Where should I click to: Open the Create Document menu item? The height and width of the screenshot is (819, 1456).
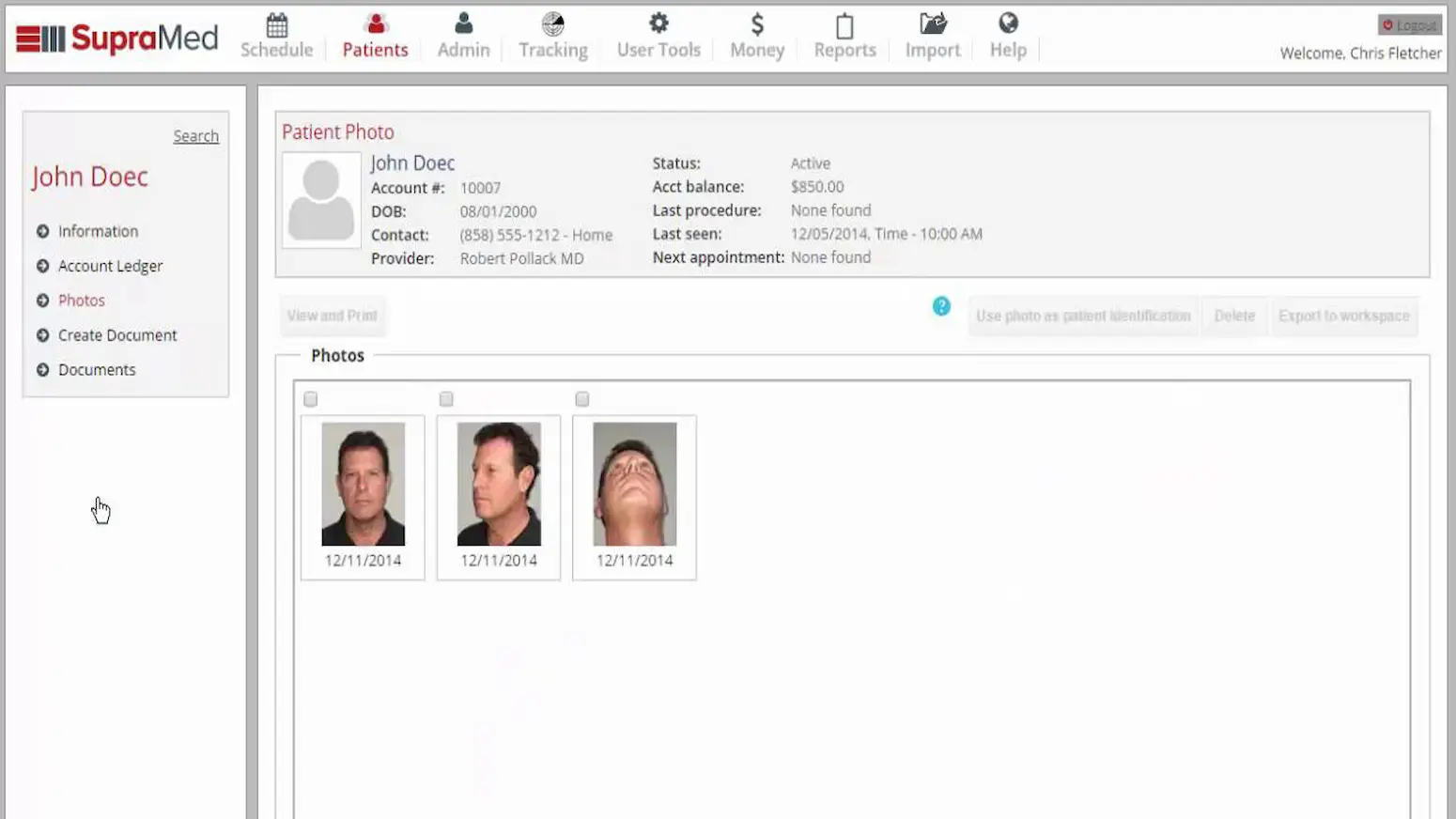pos(117,334)
